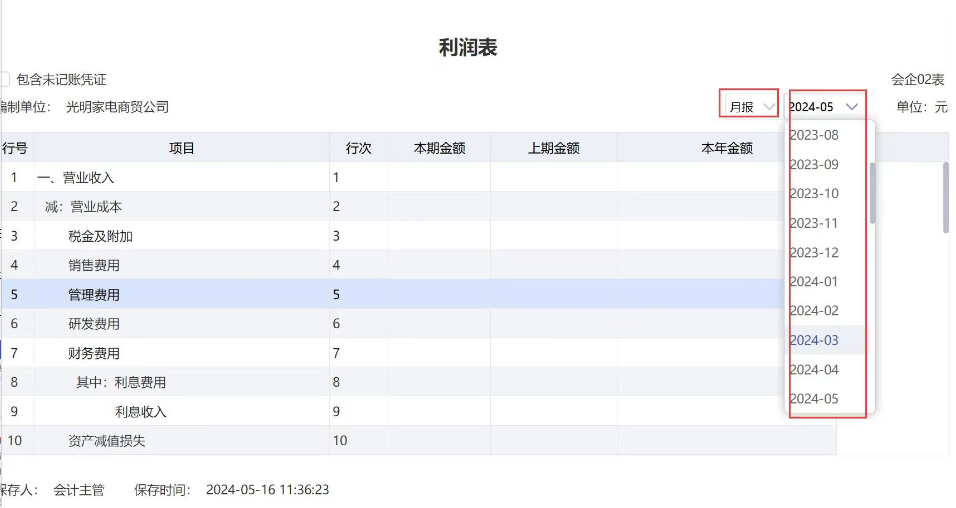
Task: Choose 2024-04 from the period list
Action: pos(814,370)
